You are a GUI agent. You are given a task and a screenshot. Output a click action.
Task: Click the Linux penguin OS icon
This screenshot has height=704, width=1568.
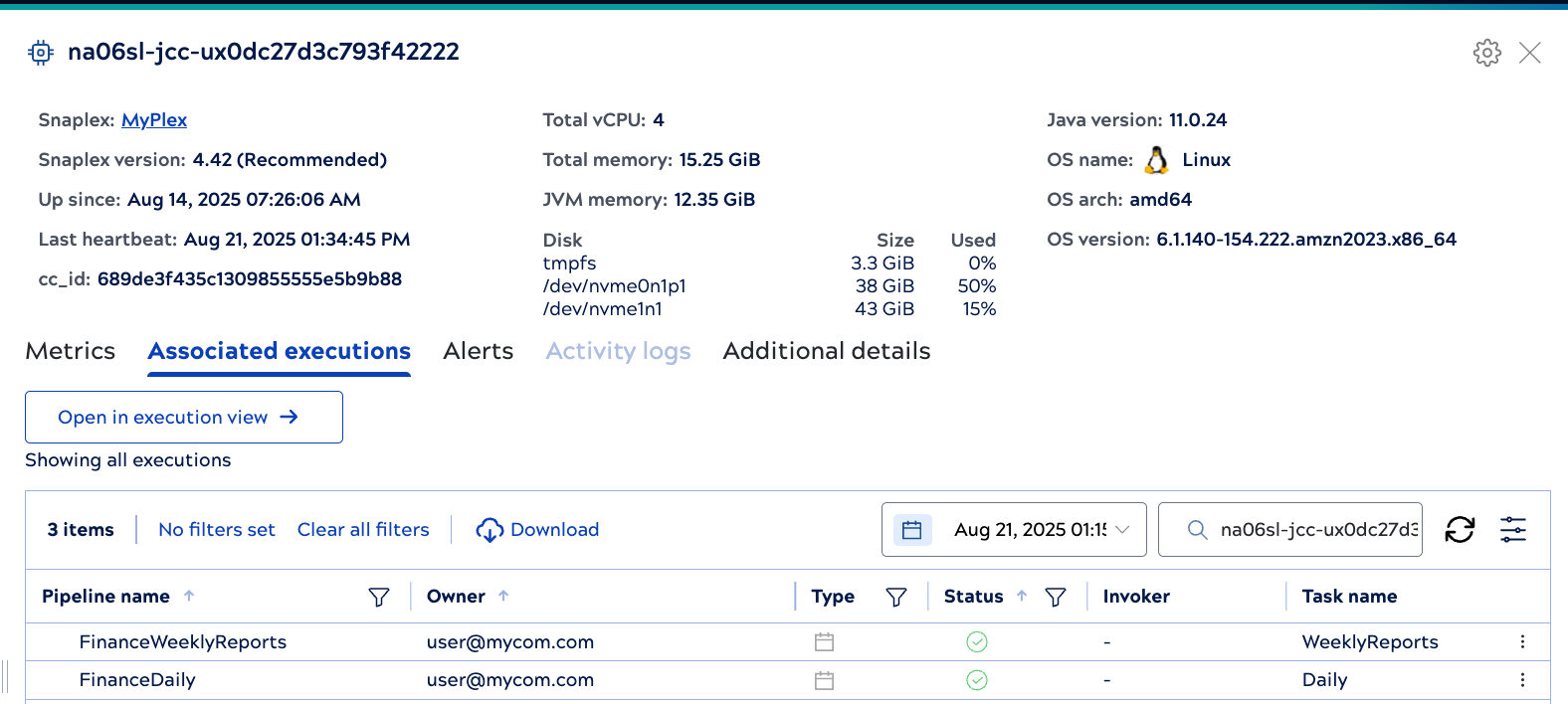(1156, 160)
